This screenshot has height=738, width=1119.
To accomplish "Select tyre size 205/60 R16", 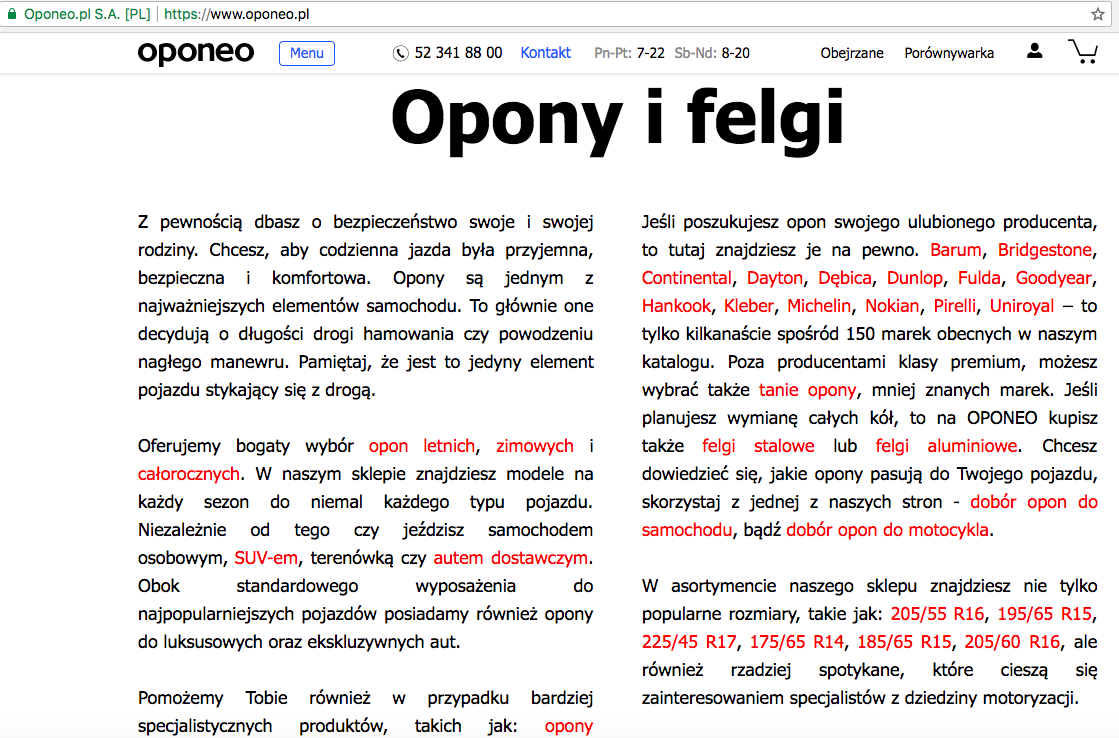I will [x=1012, y=642].
